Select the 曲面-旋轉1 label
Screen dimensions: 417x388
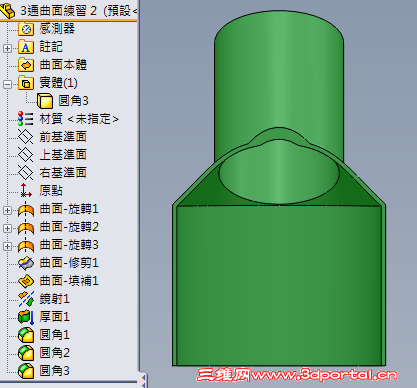point(69,209)
